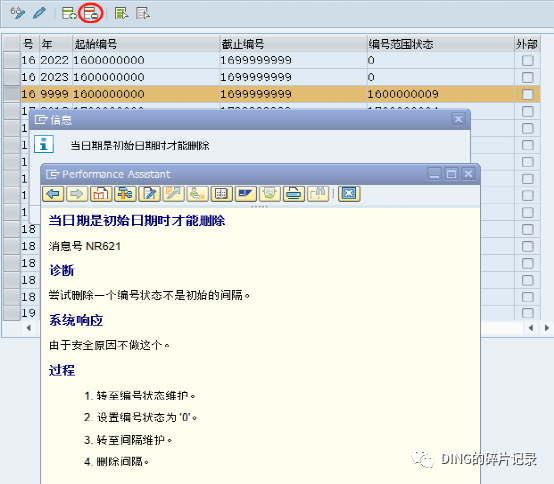Click dark blue flag icon in Performance Assistant
554x484 pixels.
click(x=246, y=194)
